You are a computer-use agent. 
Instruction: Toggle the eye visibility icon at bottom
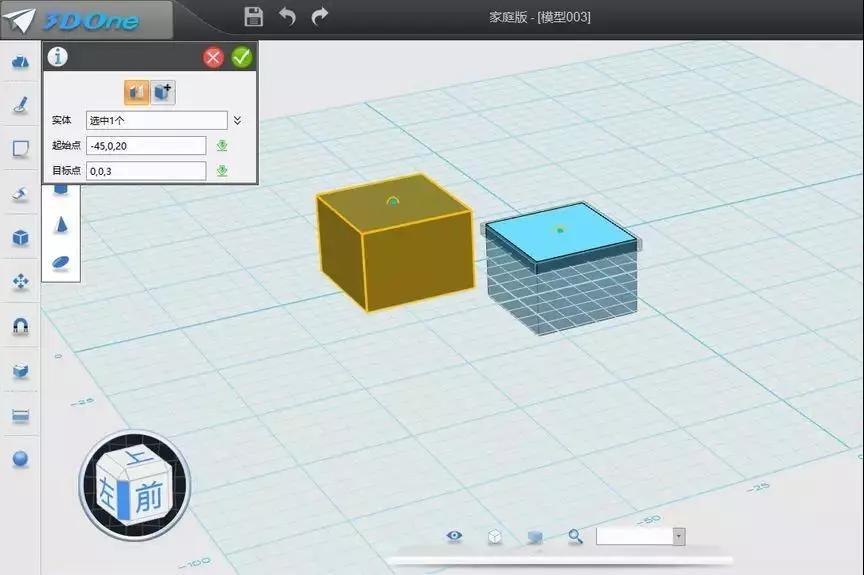[454, 536]
